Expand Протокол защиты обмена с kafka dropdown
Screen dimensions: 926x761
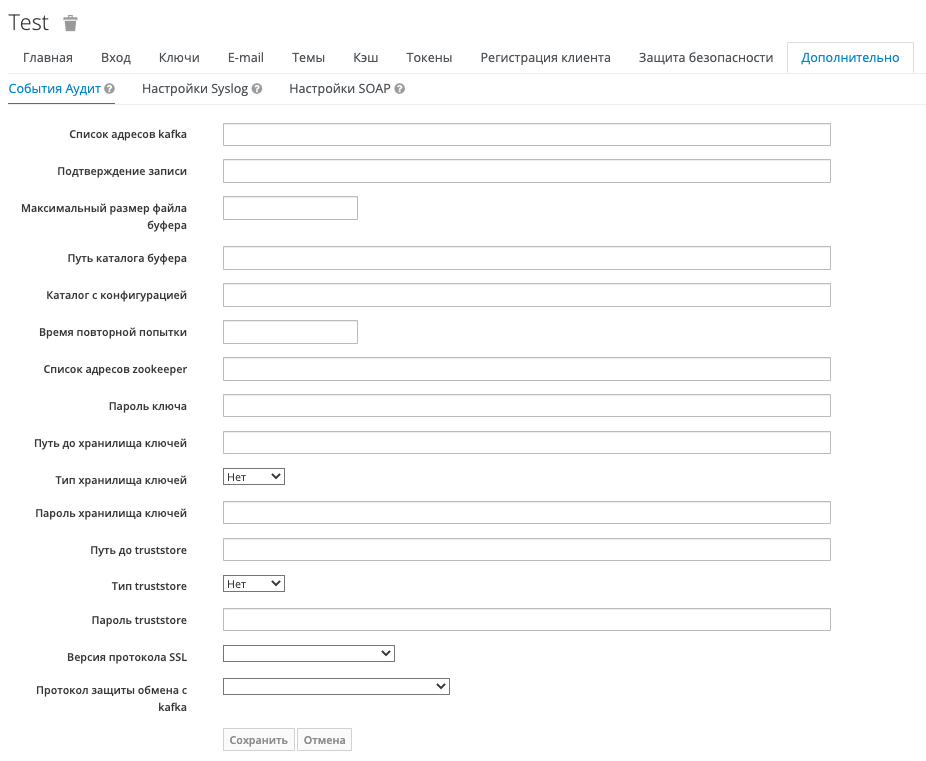336,687
